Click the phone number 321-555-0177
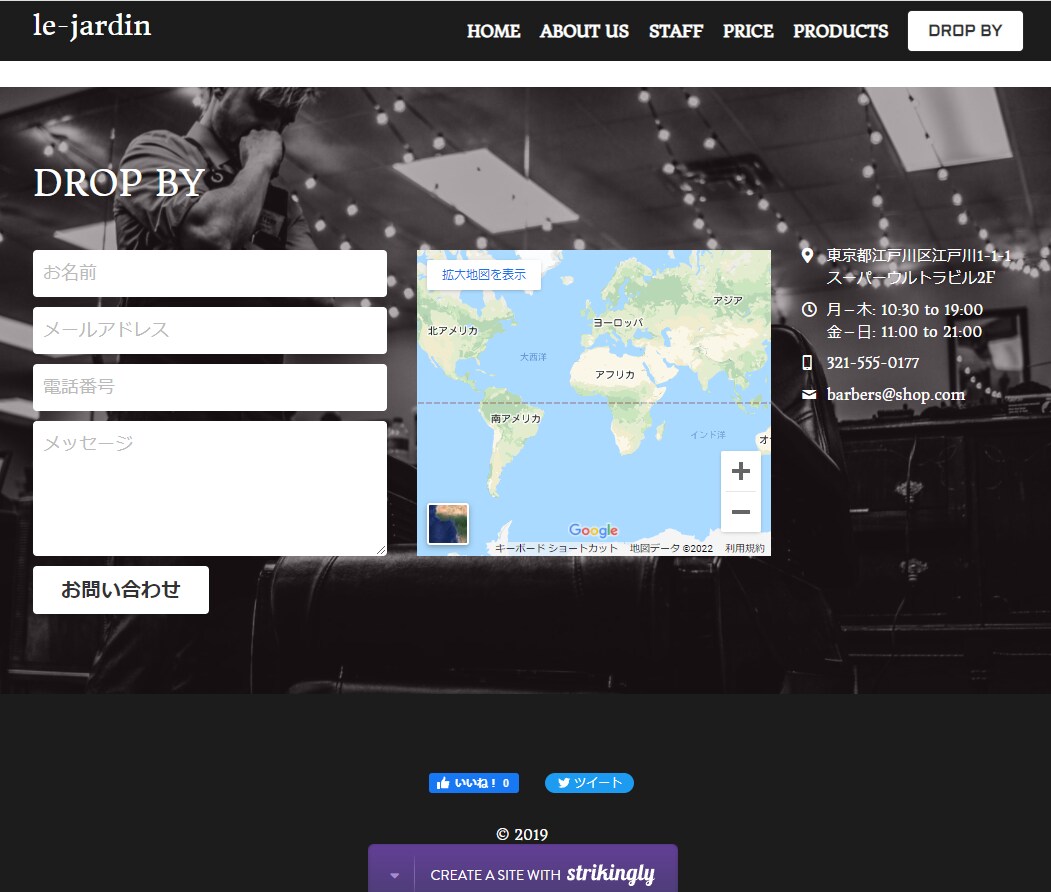The height and width of the screenshot is (892, 1051). tap(873, 363)
